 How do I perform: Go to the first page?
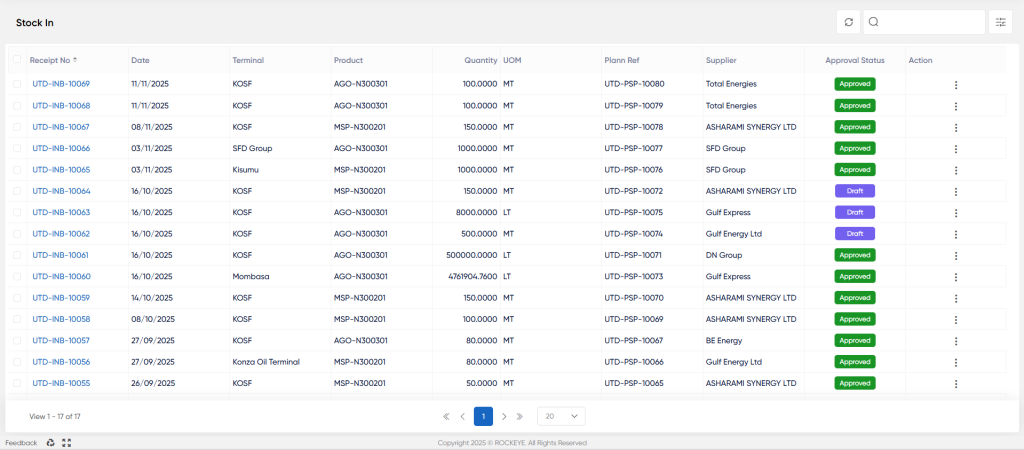[446, 416]
